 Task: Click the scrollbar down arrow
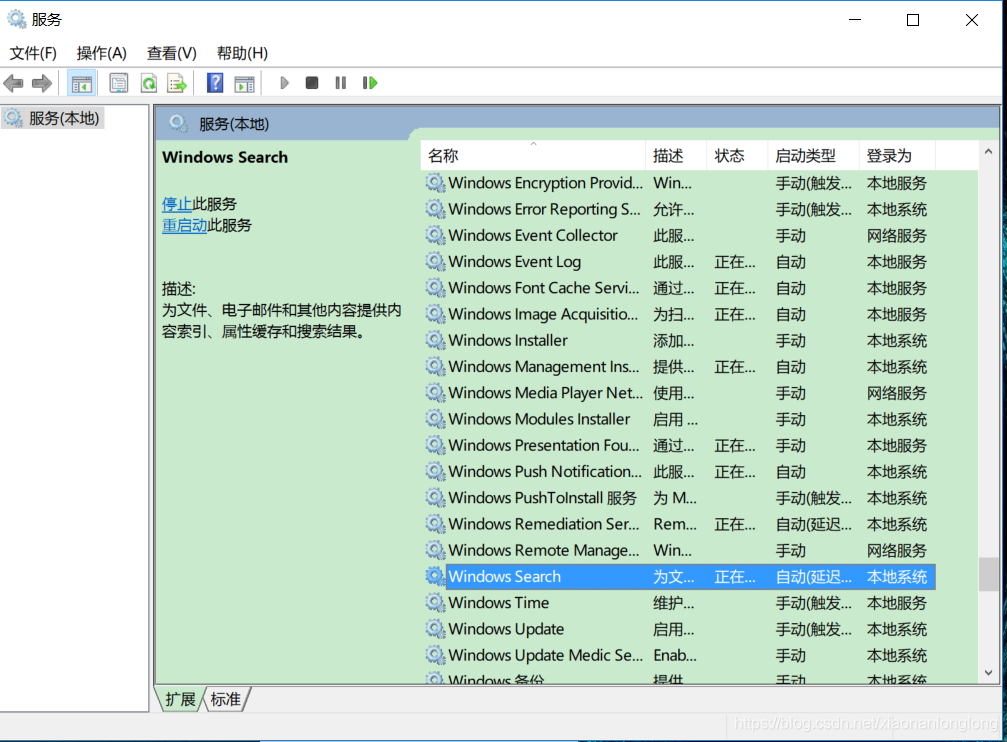pyautogui.click(x=988, y=673)
